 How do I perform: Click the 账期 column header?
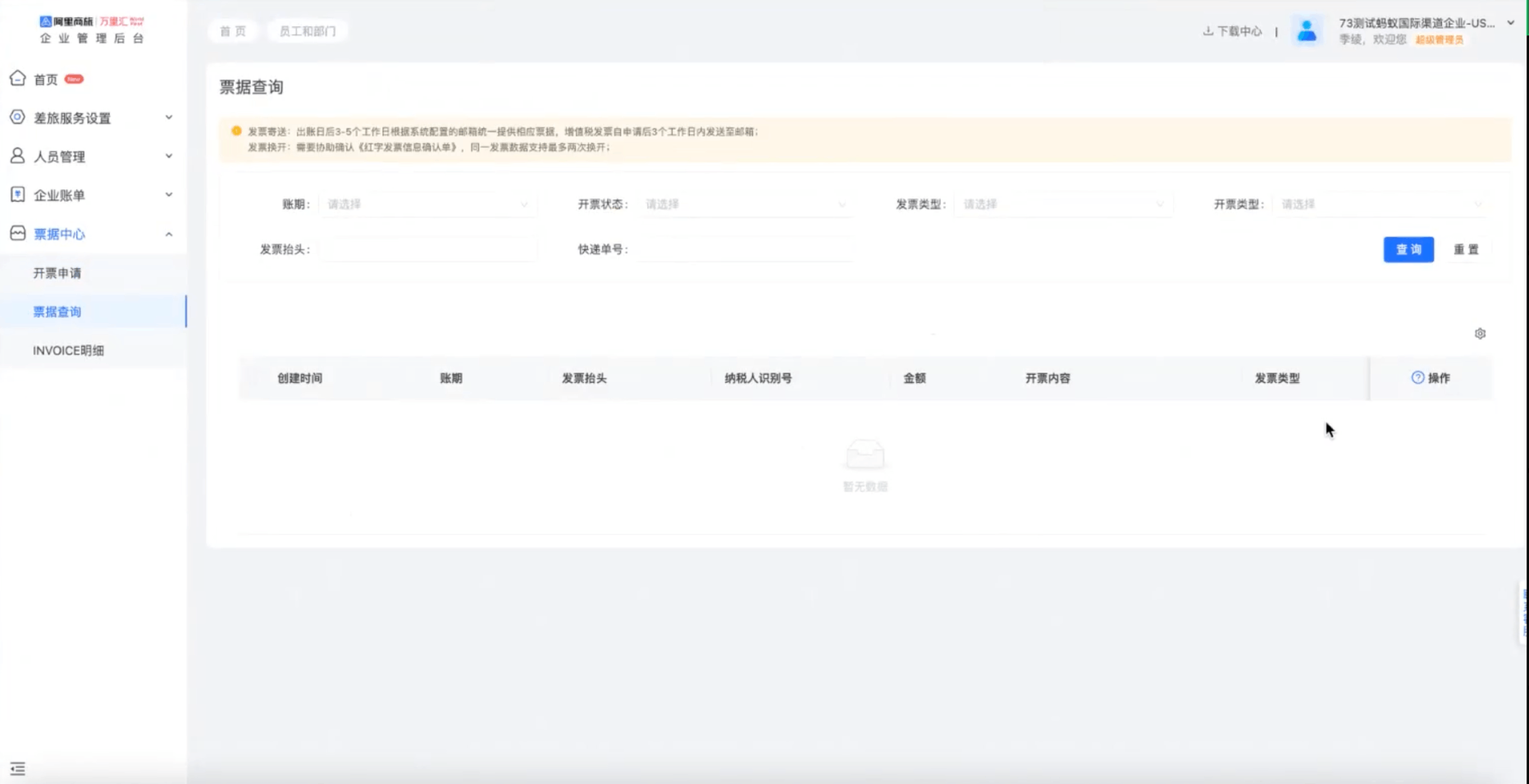pyautogui.click(x=451, y=378)
